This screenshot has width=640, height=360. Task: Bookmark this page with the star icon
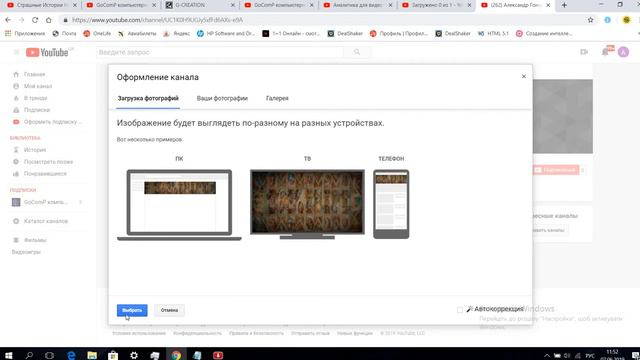[x=590, y=20]
